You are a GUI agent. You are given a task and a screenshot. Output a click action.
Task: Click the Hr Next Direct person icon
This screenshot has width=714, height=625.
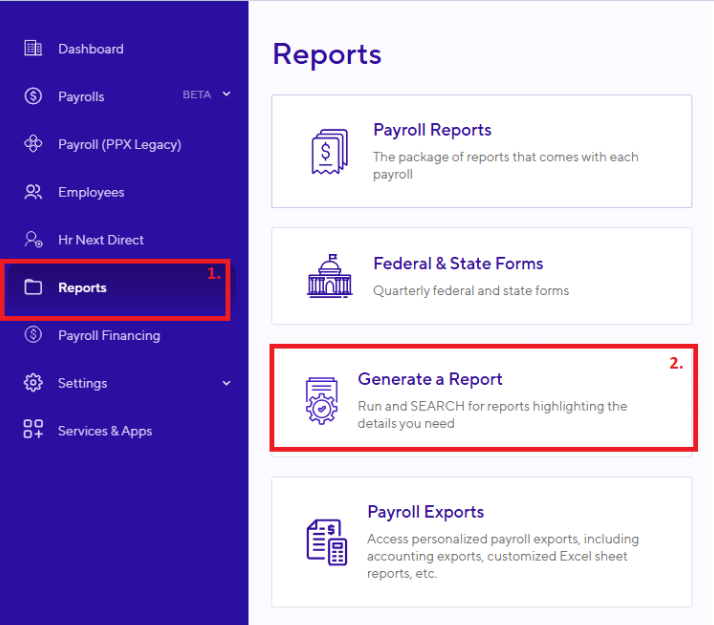pyautogui.click(x=33, y=239)
